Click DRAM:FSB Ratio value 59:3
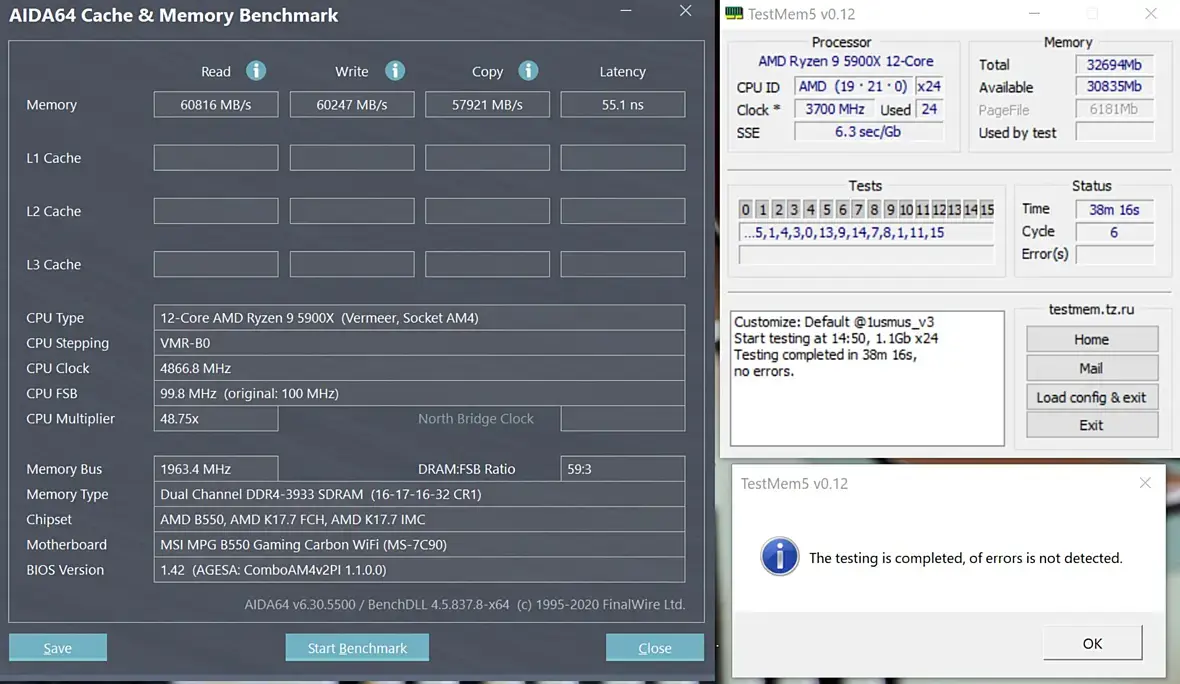 click(x=623, y=469)
